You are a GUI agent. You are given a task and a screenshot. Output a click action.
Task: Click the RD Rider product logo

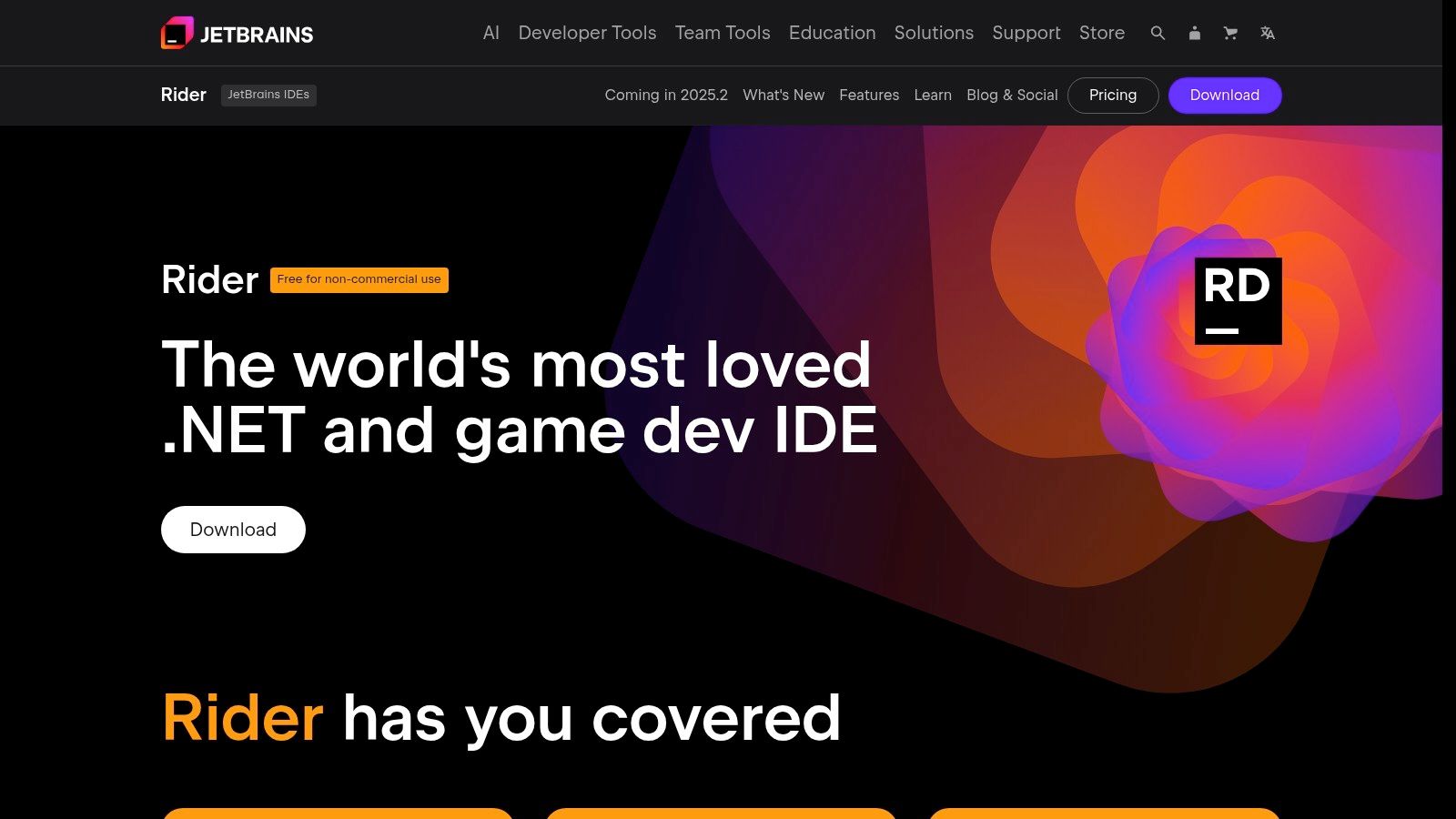point(1238,301)
